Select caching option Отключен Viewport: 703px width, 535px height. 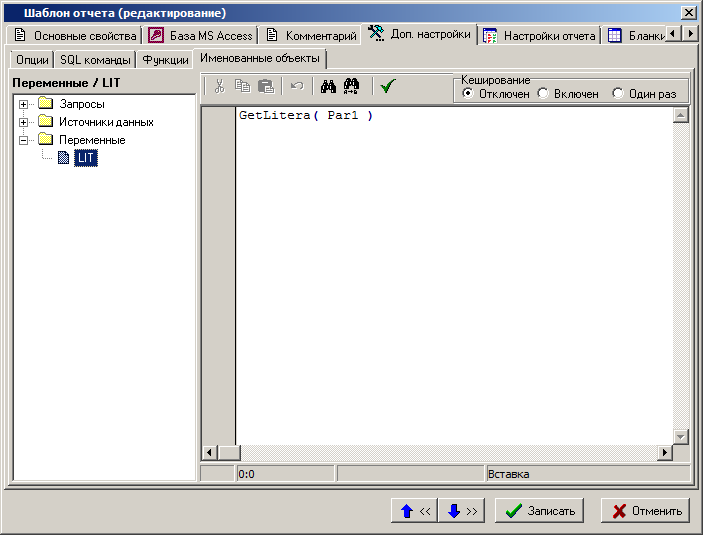pos(468,93)
